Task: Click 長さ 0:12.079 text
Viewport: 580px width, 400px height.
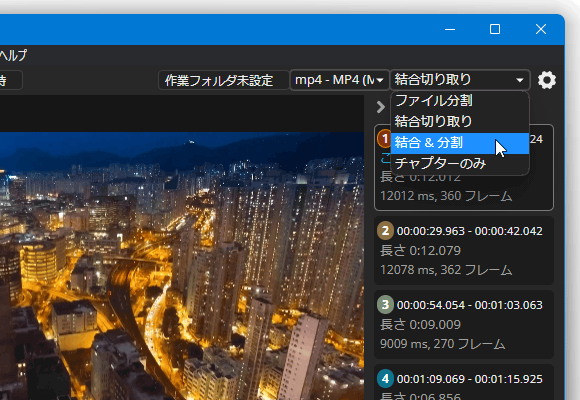Action: (420, 251)
